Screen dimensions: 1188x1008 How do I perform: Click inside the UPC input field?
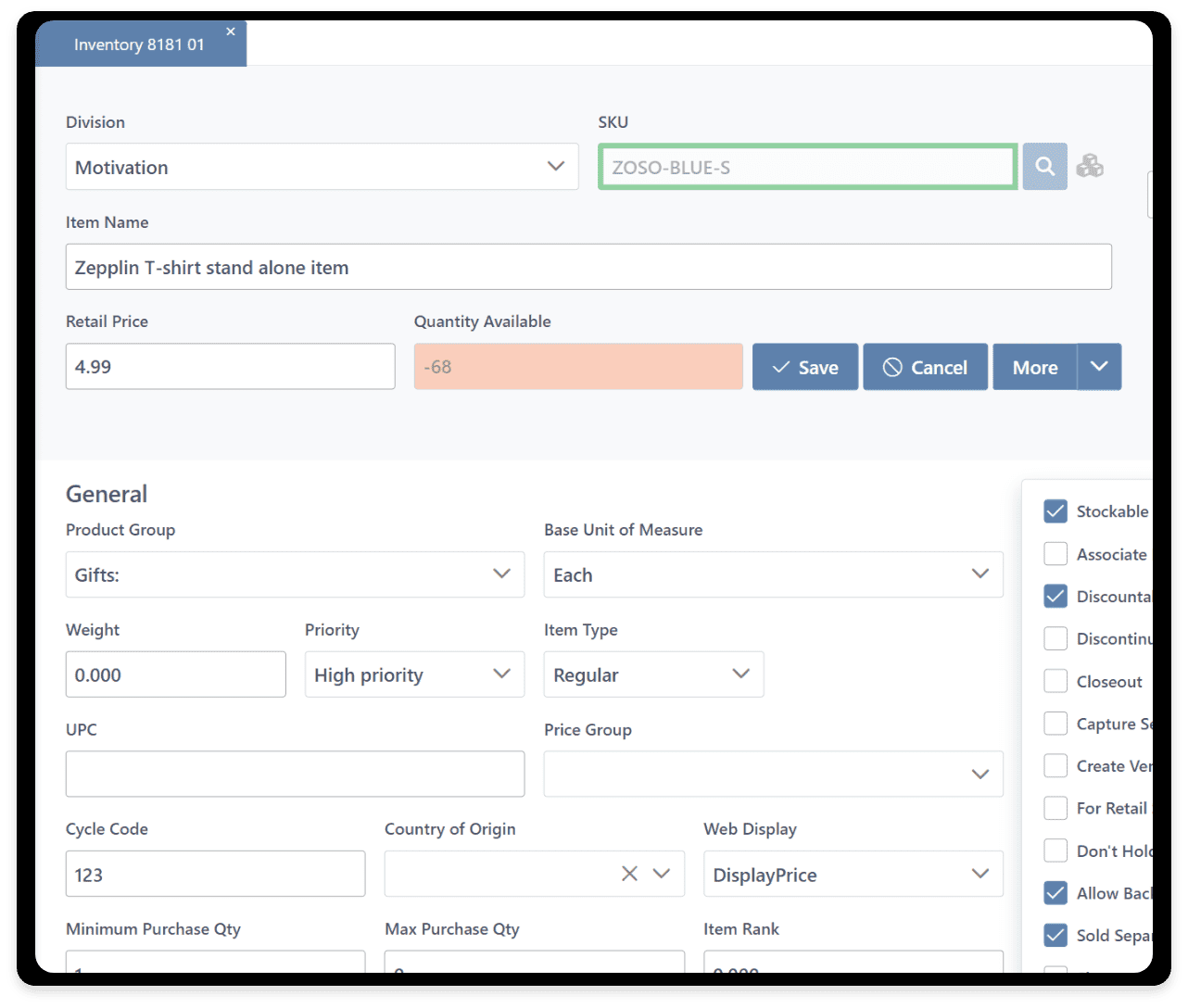coord(295,774)
